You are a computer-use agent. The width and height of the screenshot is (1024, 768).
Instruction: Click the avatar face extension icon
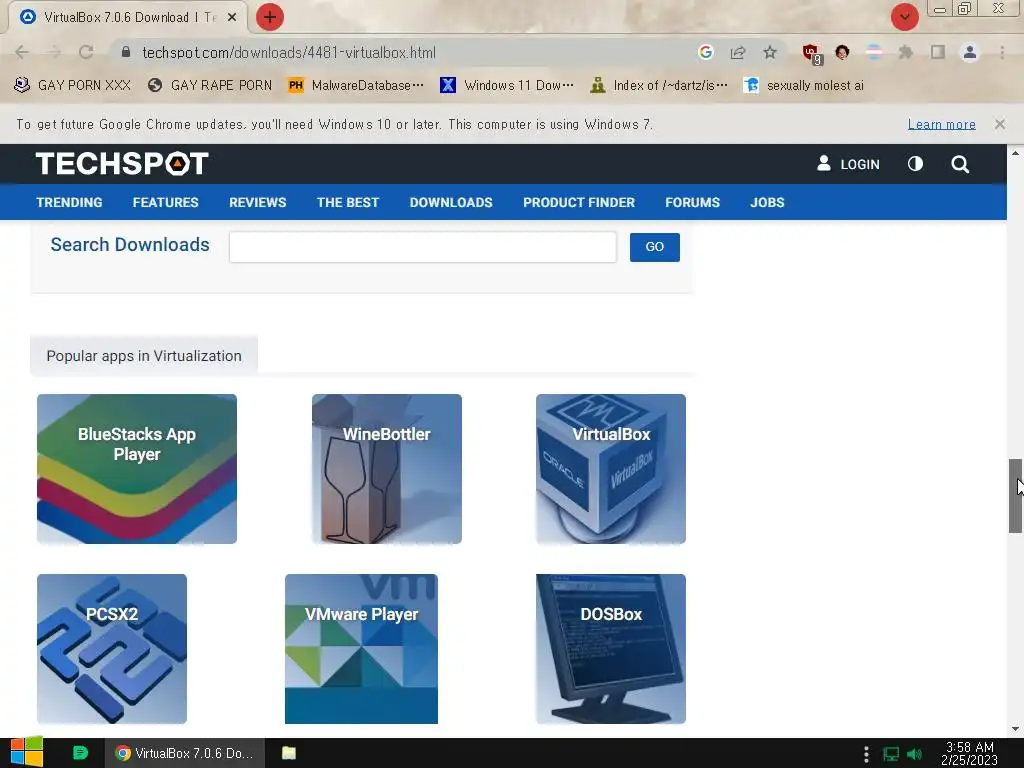(x=842, y=52)
